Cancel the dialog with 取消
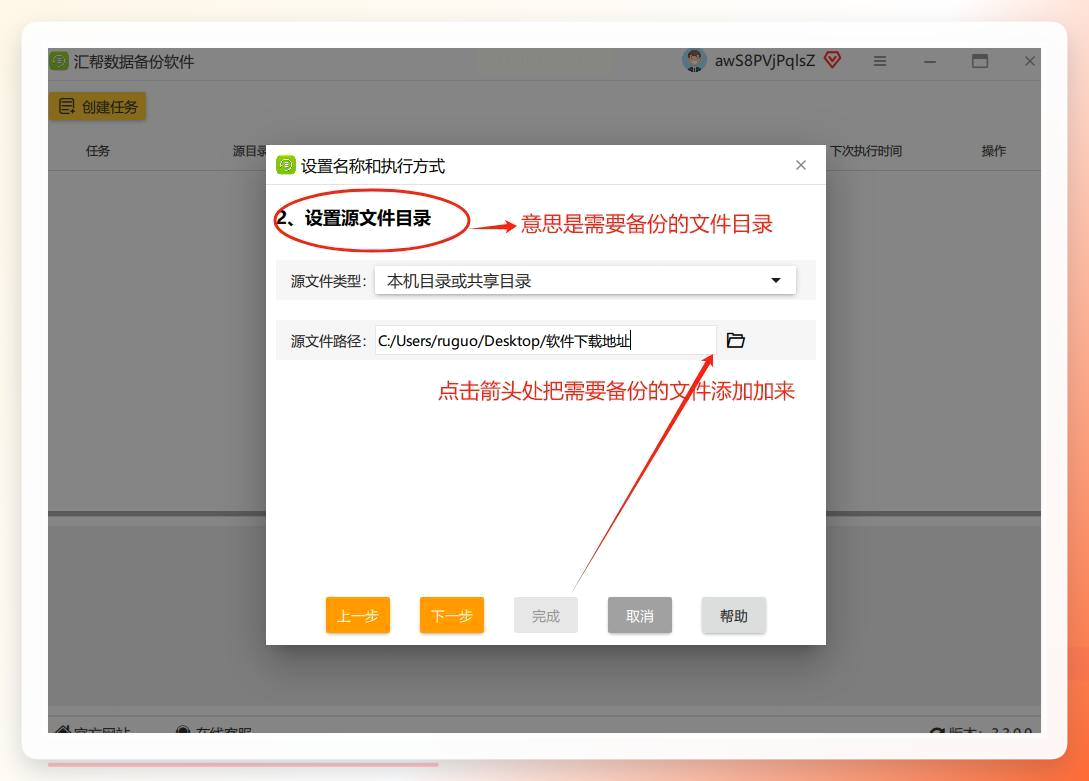The width and height of the screenshot is (1089, 781). (640, 615)
